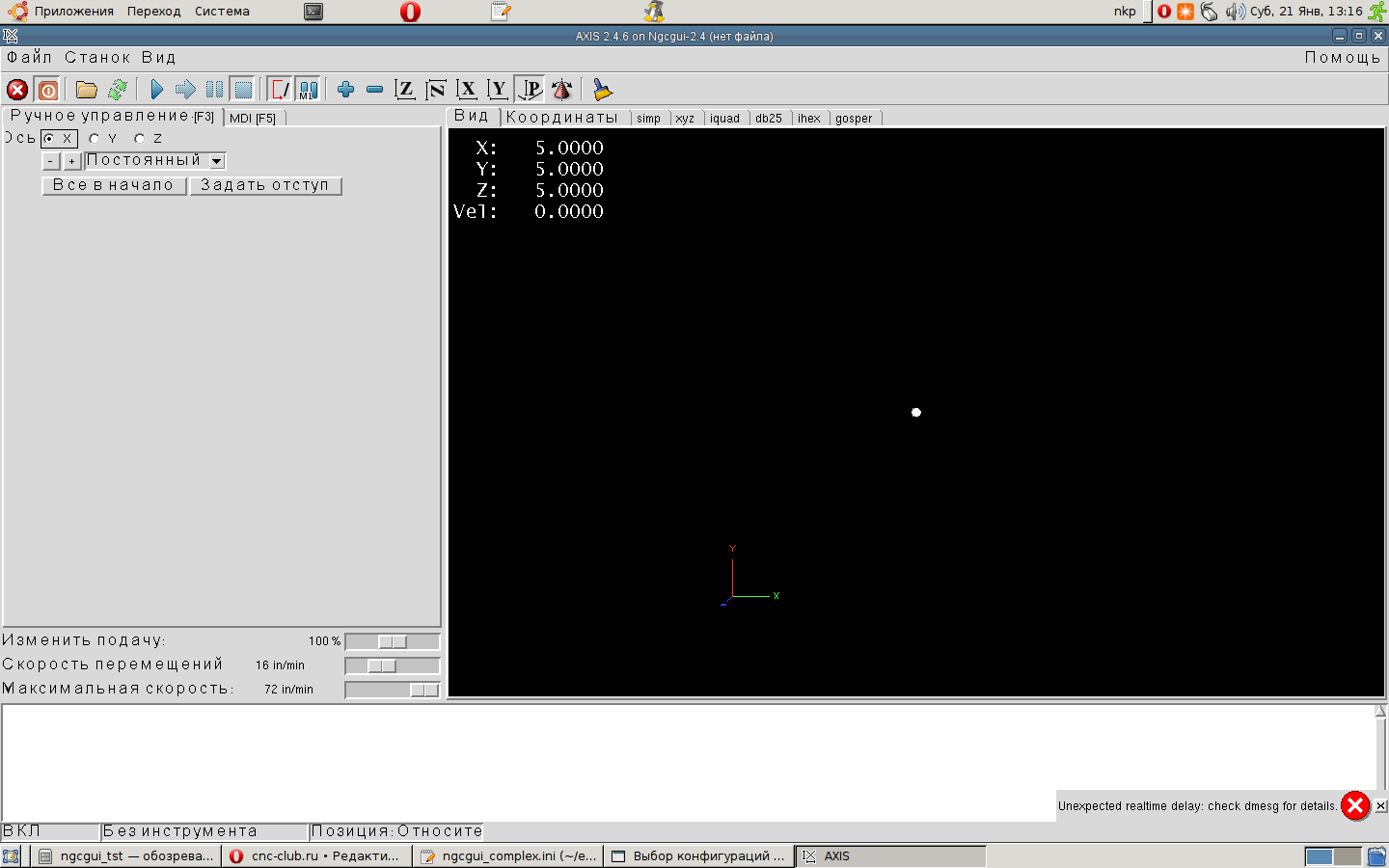
Task: Switch to the Ручное управление [F3] tab
Action: (112, 117)
